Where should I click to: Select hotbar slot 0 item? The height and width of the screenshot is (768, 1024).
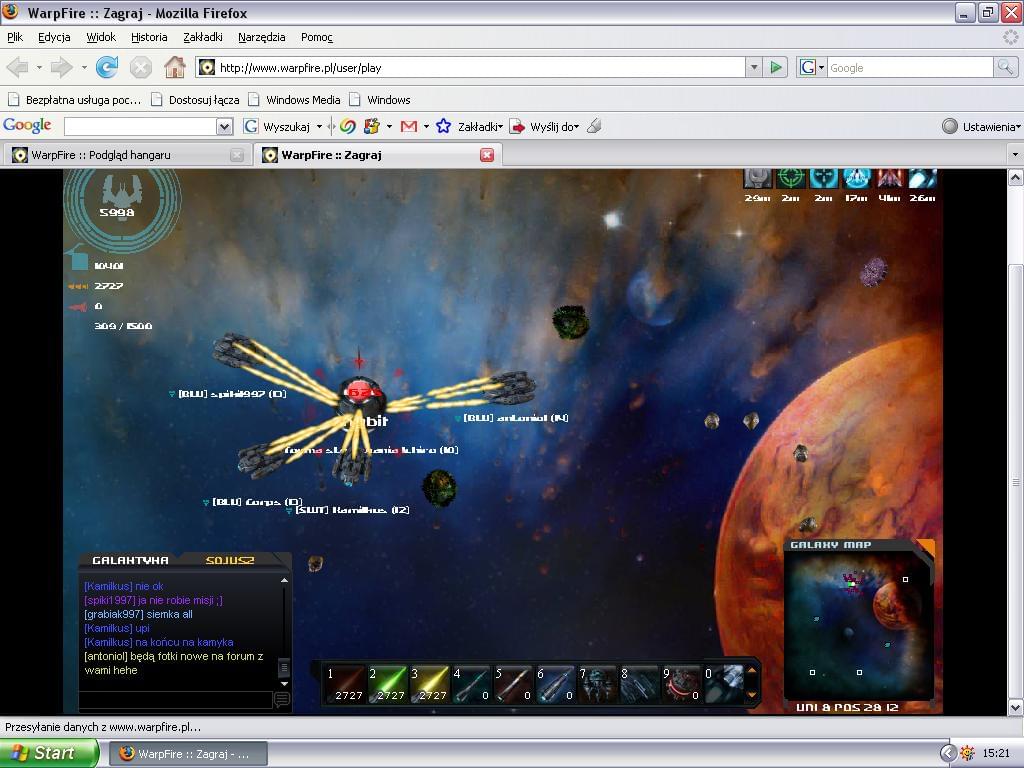[723, 684]
